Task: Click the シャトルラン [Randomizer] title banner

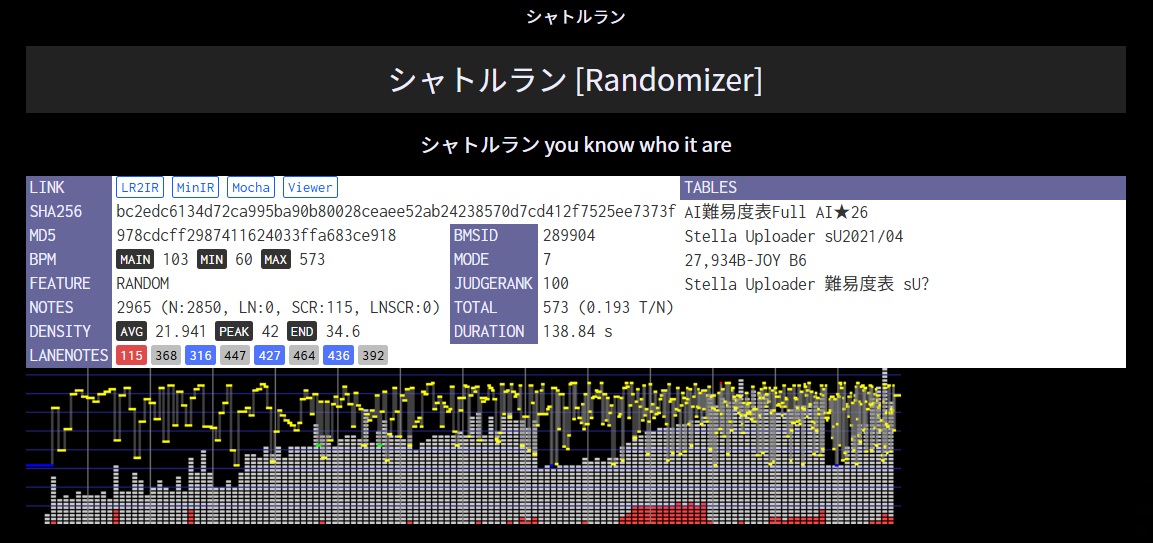Action: point(575,80)
